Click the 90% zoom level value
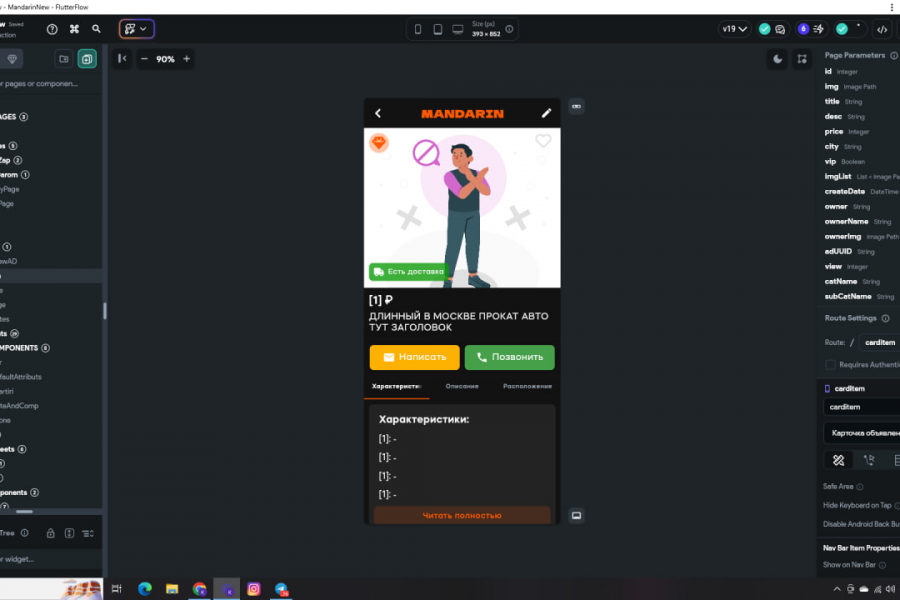Image resolution: width=900 pixels, height=600 pixels. coord(165,59)
